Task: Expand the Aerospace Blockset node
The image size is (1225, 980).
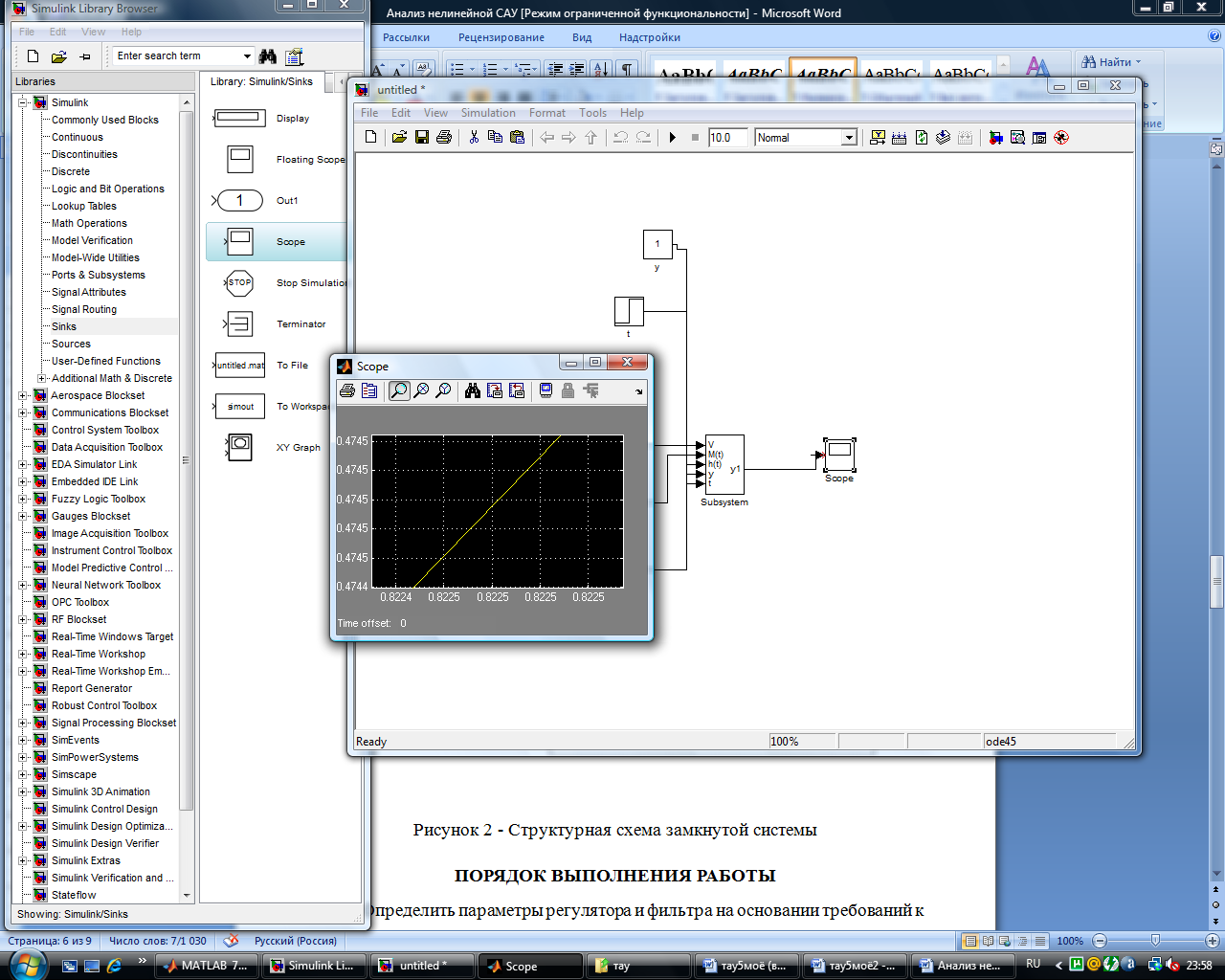Action: [x=24, y=395]
